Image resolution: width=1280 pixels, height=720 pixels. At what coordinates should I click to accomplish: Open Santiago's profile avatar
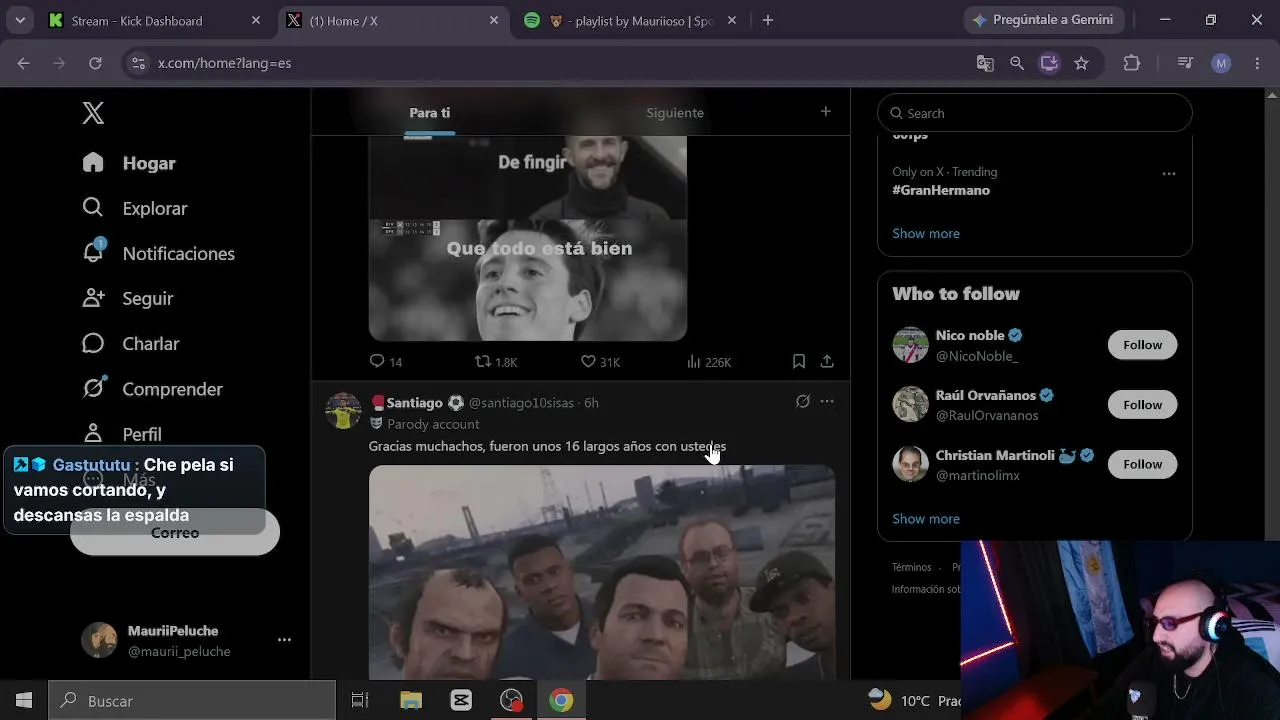click(343, 410)
